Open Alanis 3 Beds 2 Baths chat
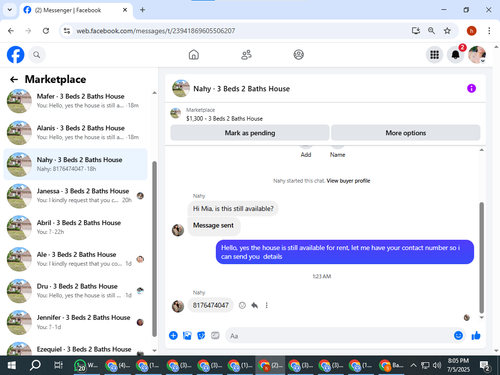 (x=75, y=132)
